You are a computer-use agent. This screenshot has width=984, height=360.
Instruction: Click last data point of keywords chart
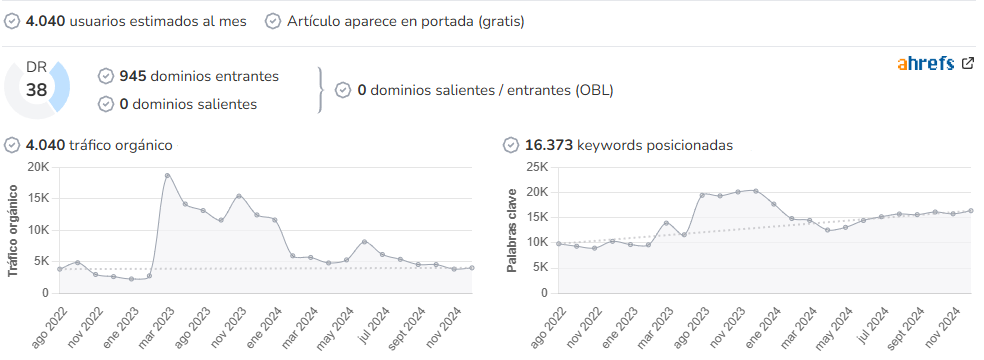coord(971,211)
